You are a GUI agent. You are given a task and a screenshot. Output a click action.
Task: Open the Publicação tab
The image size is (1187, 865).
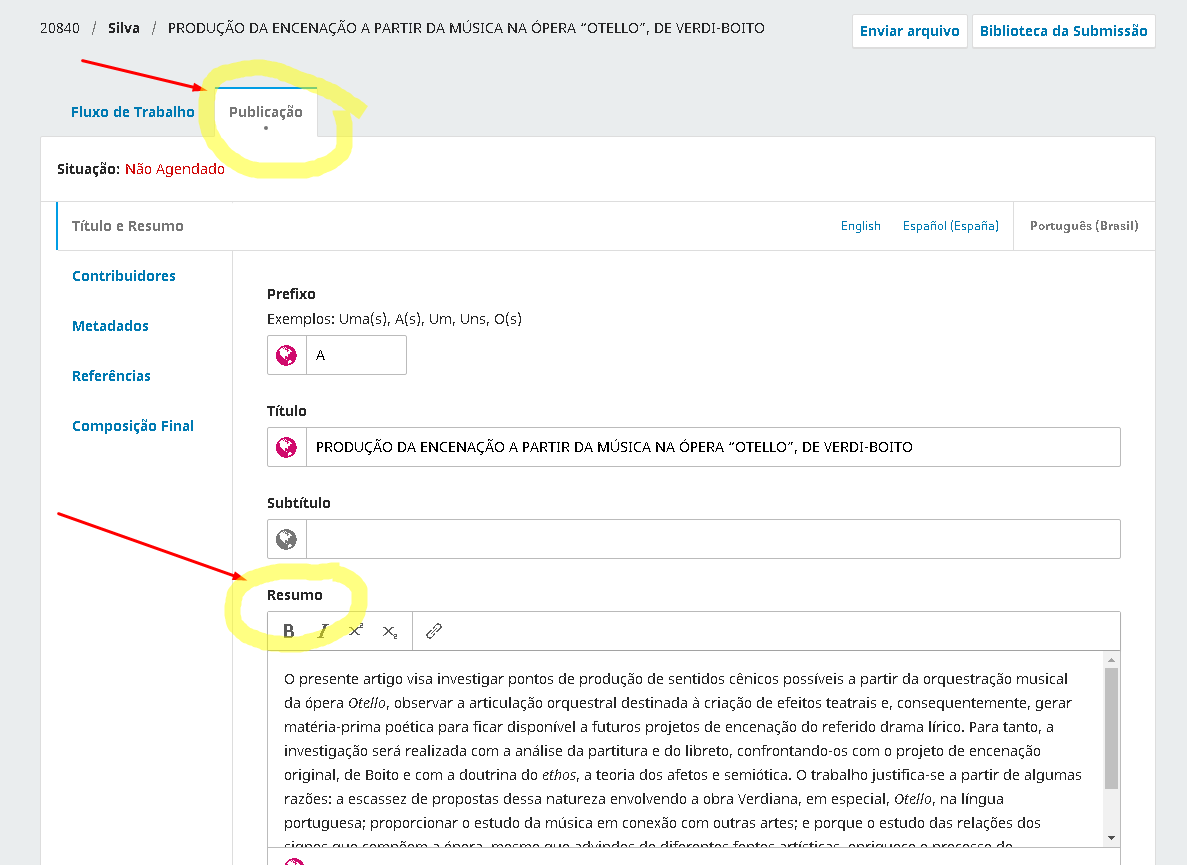pyautogui.click(x=265, y=112)
